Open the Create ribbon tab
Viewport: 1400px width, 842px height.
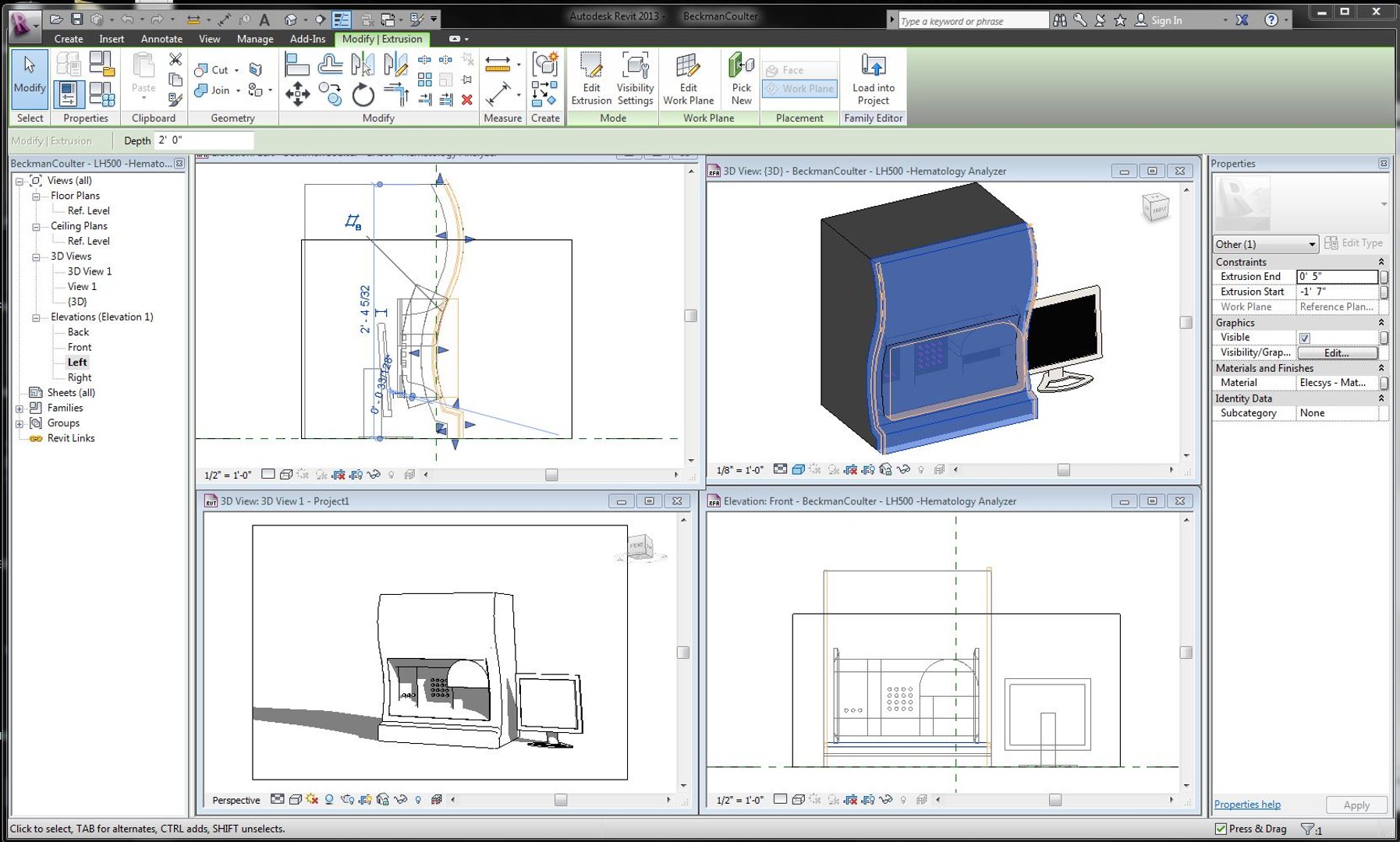[69, 39]
